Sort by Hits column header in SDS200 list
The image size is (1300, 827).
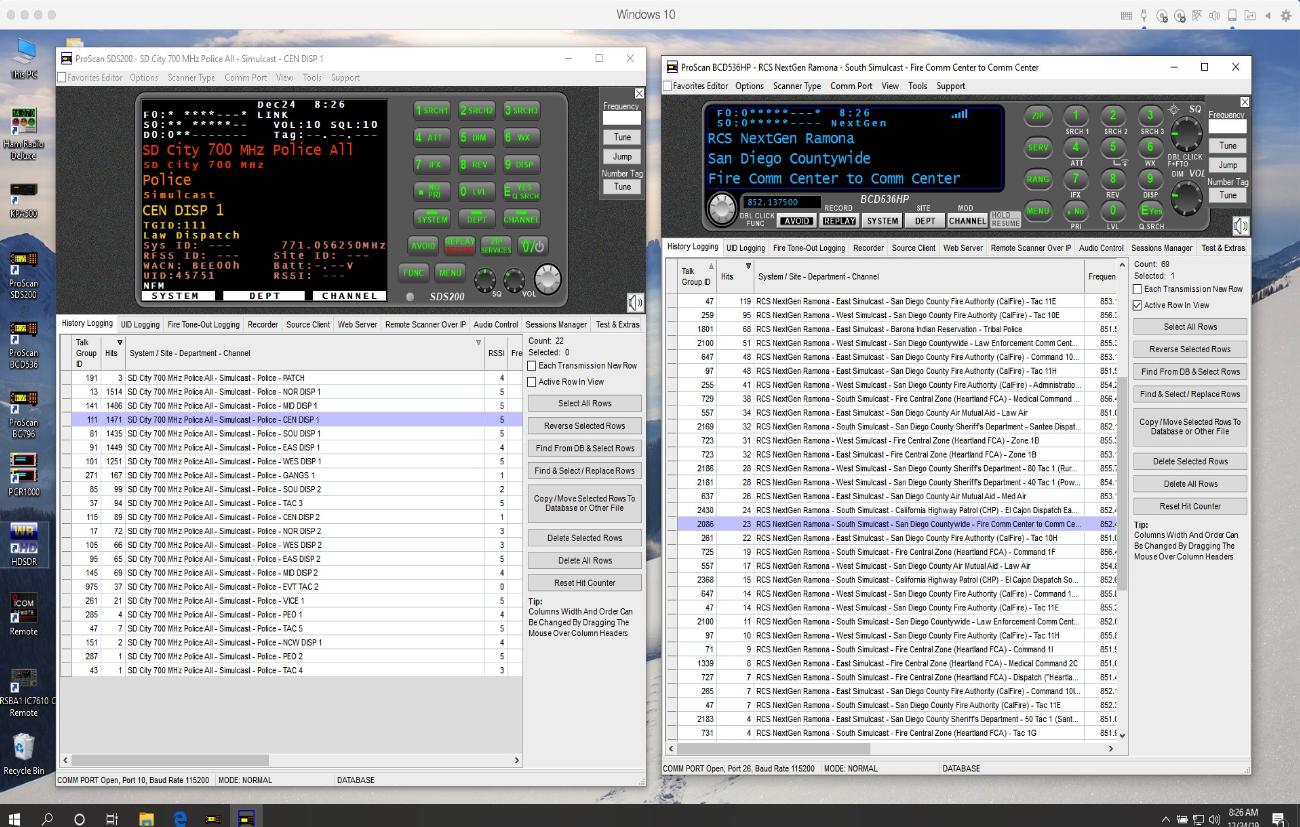click(112, 352)
